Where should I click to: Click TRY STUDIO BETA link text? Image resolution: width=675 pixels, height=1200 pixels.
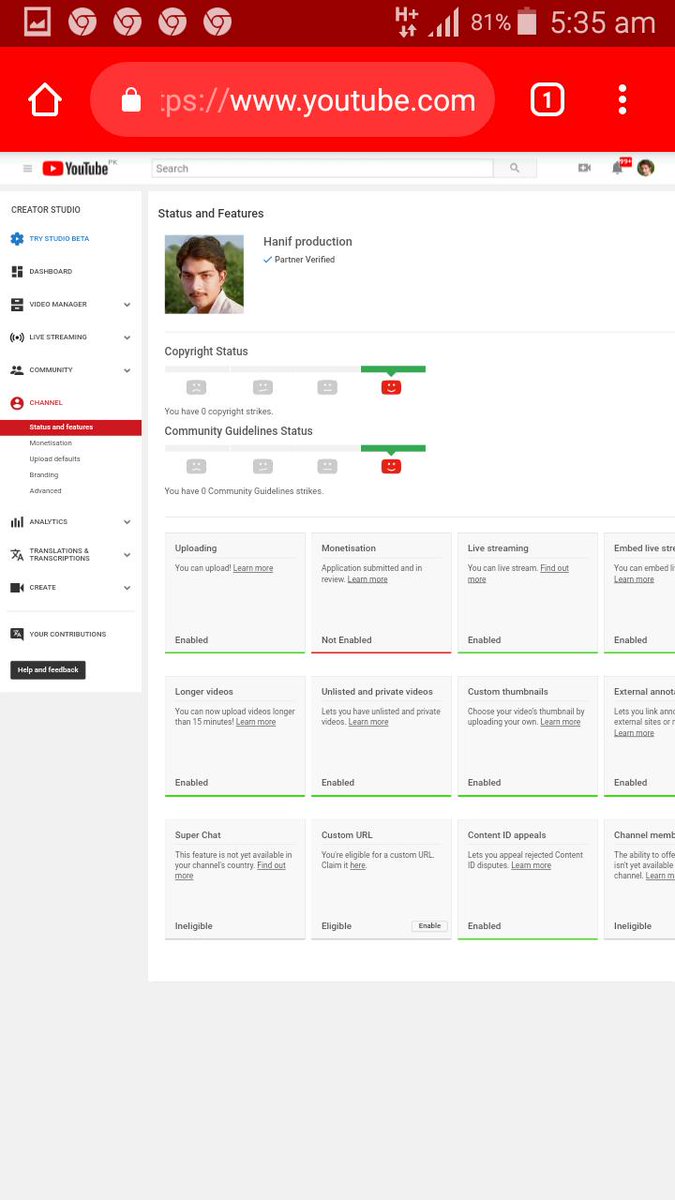59,239
